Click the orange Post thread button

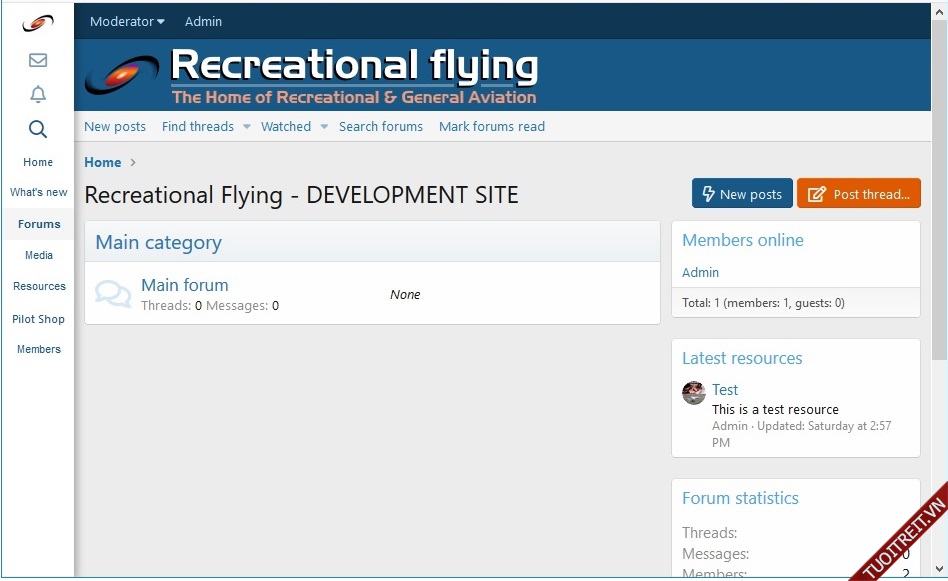858,194
